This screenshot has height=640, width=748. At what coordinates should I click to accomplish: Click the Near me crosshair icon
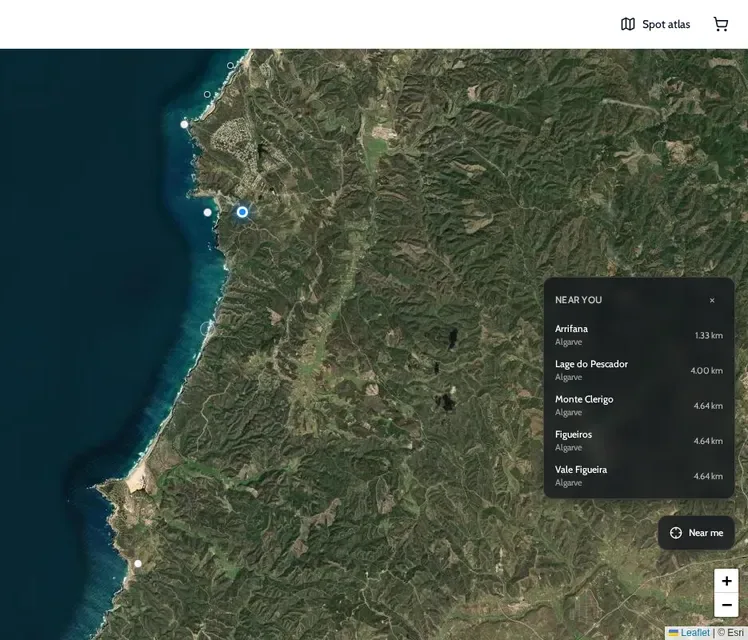(676, 533)
